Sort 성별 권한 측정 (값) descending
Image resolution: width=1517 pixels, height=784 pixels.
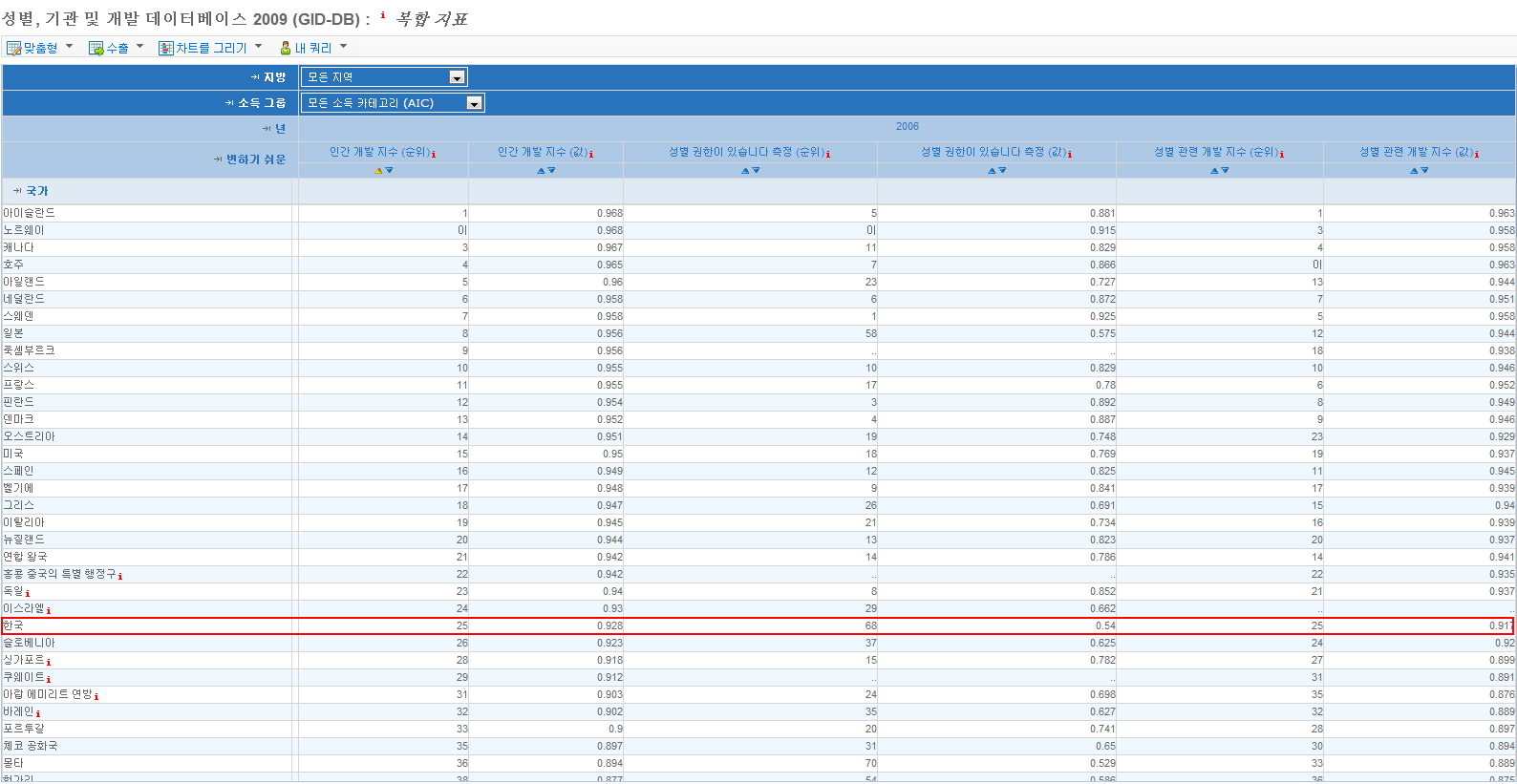[x=1003, y=170]
